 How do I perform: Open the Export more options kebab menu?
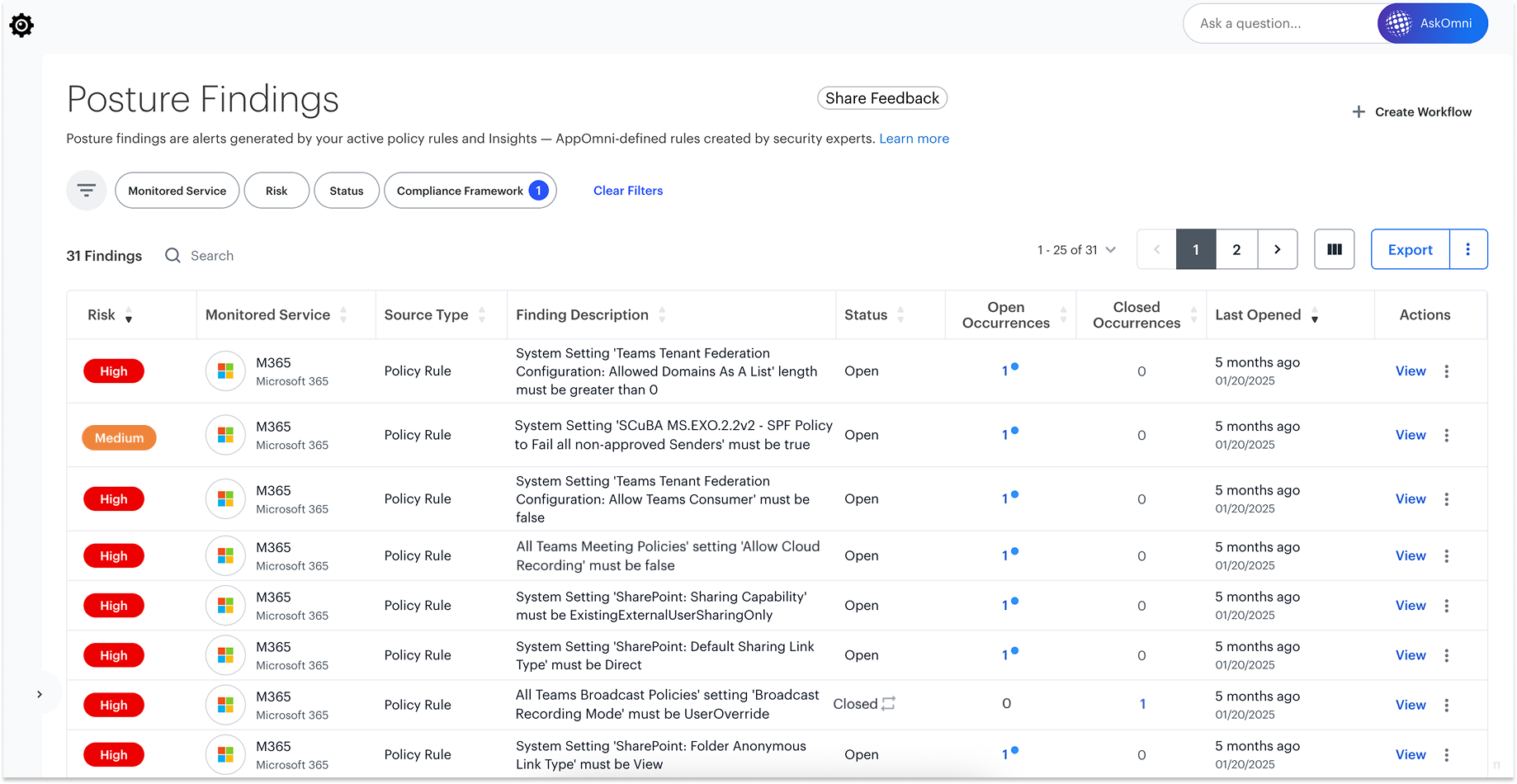click(1468, 249)
